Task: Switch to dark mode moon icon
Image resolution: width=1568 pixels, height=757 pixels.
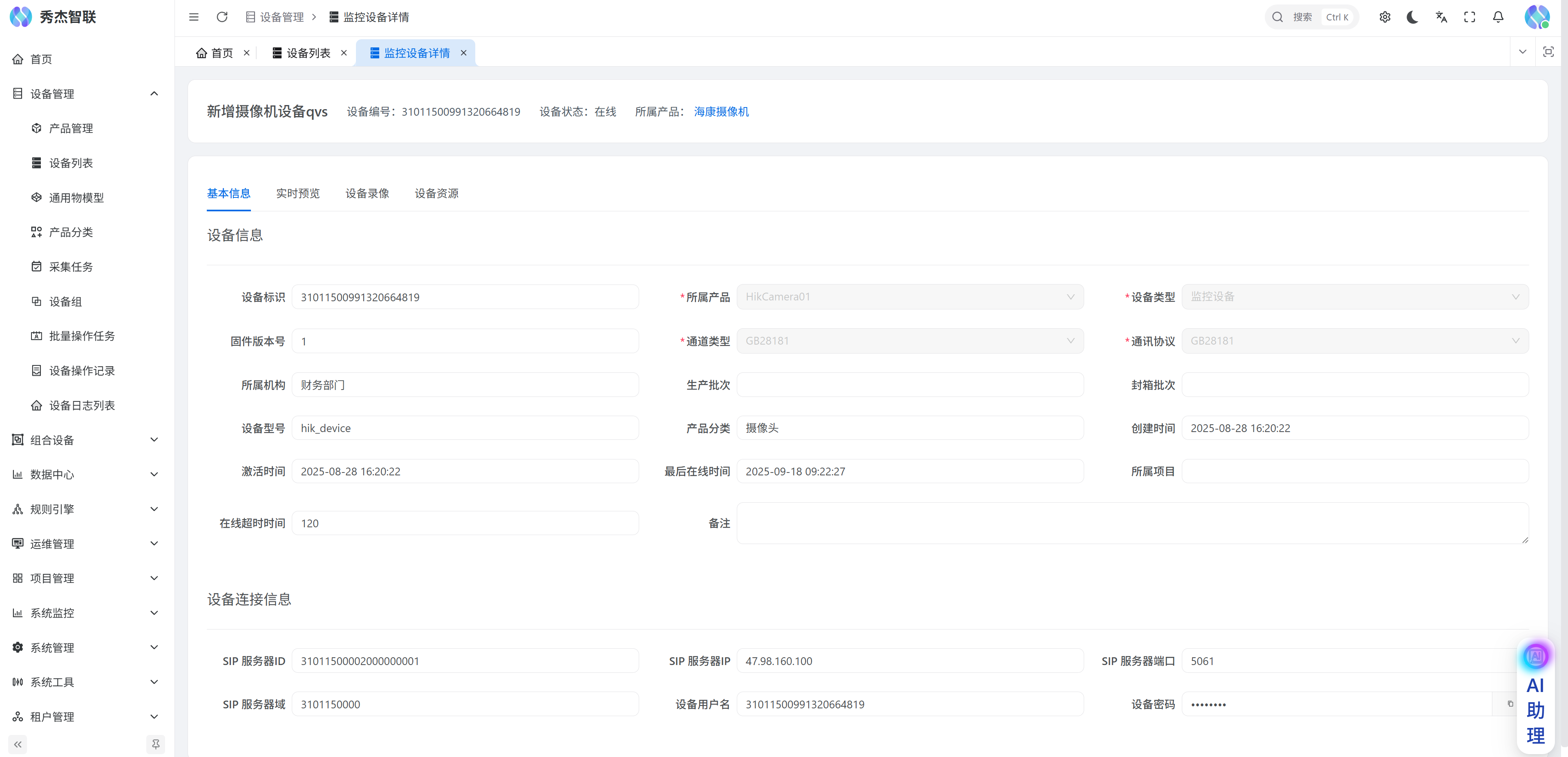Action: (x=1413, y=17)
